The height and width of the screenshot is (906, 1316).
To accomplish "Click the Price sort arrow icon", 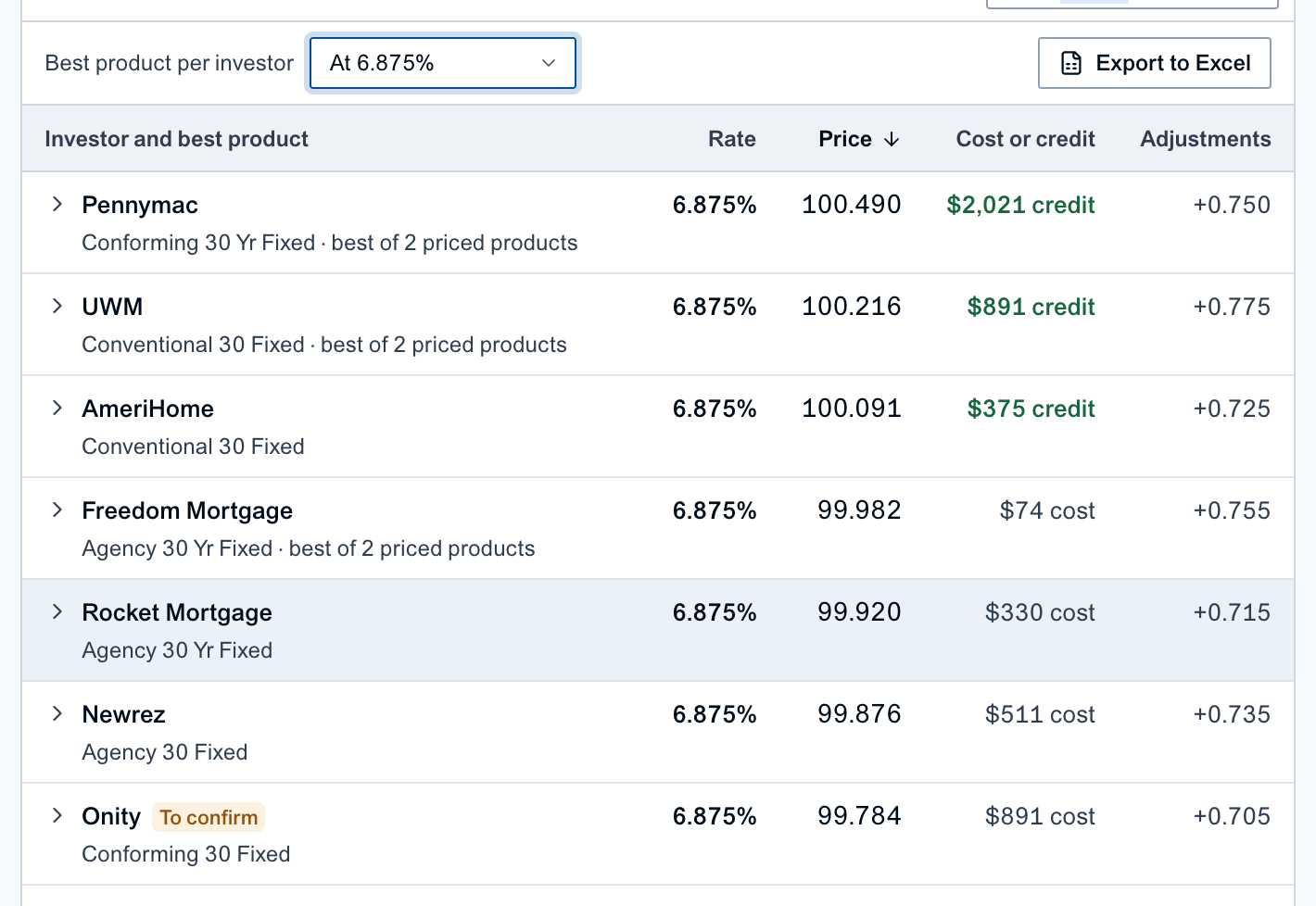I will [892, 139].
